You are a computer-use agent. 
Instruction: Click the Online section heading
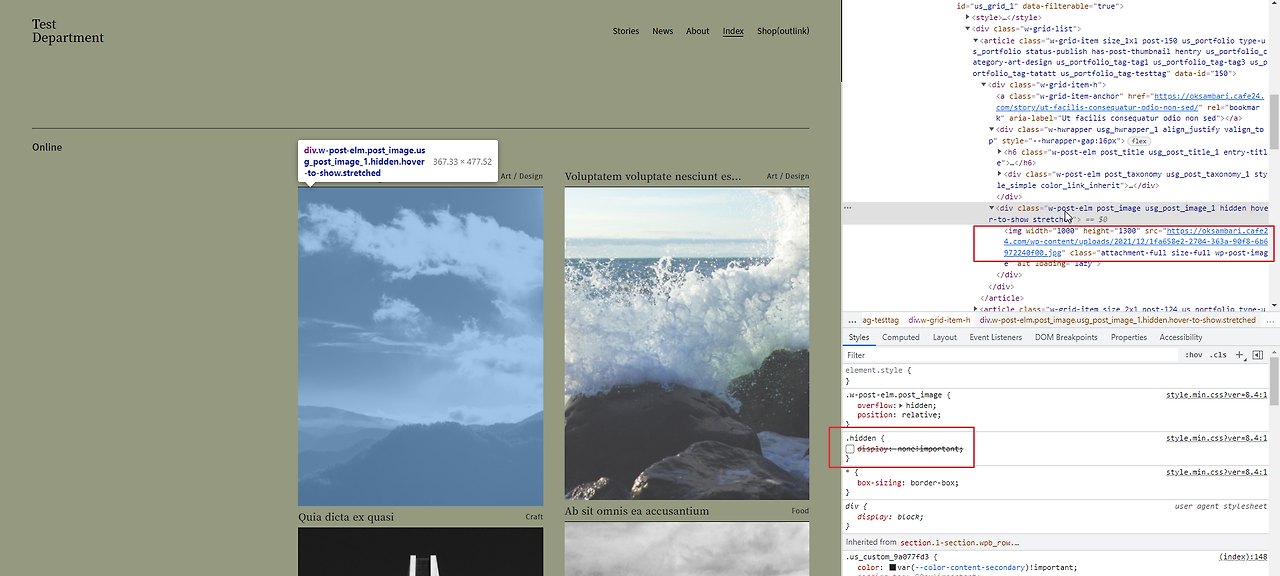point(47,147)
